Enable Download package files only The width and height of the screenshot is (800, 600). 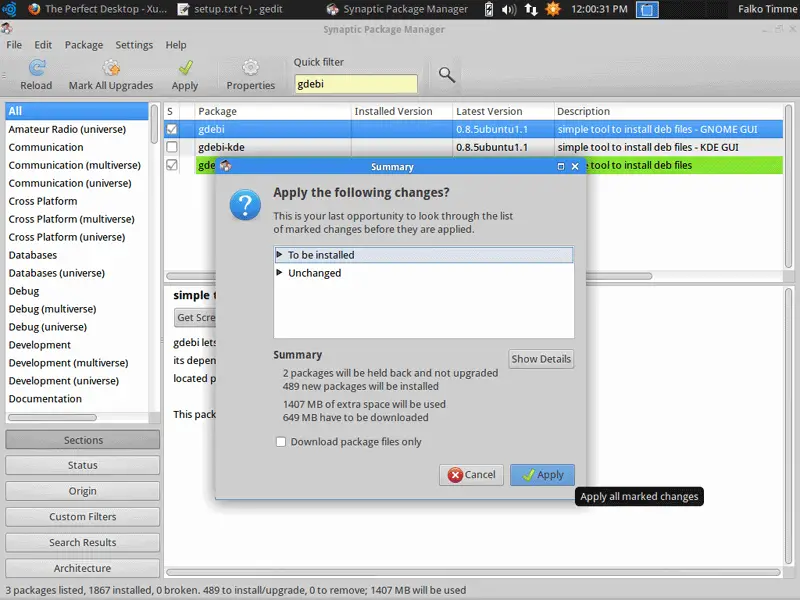pyautogui.click(x=281, y=442)
